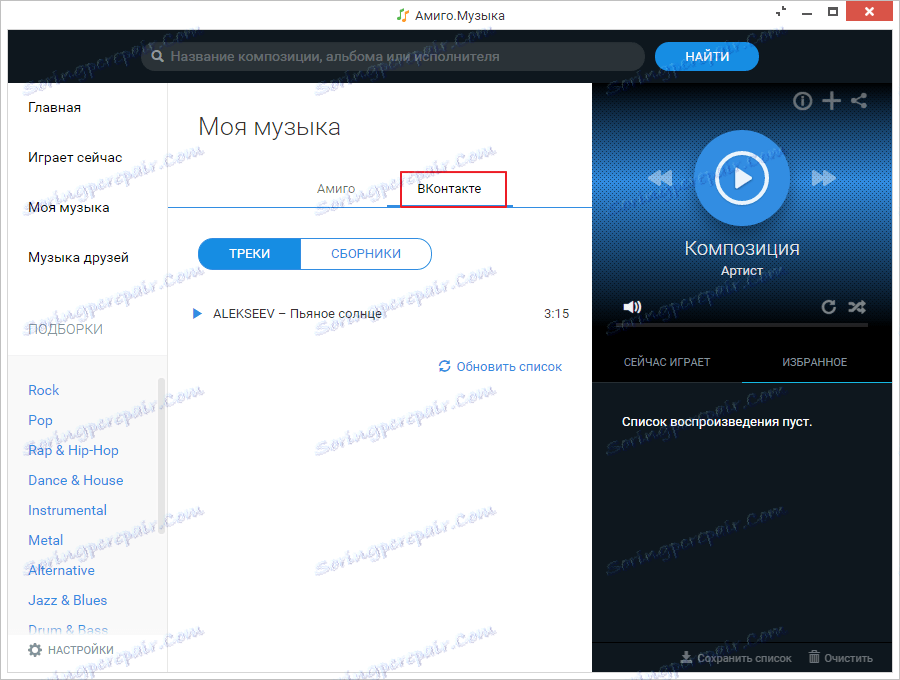
Task: Play ALEKSEEV – Пьяное солнце track
Action: (x=197, y=313)
